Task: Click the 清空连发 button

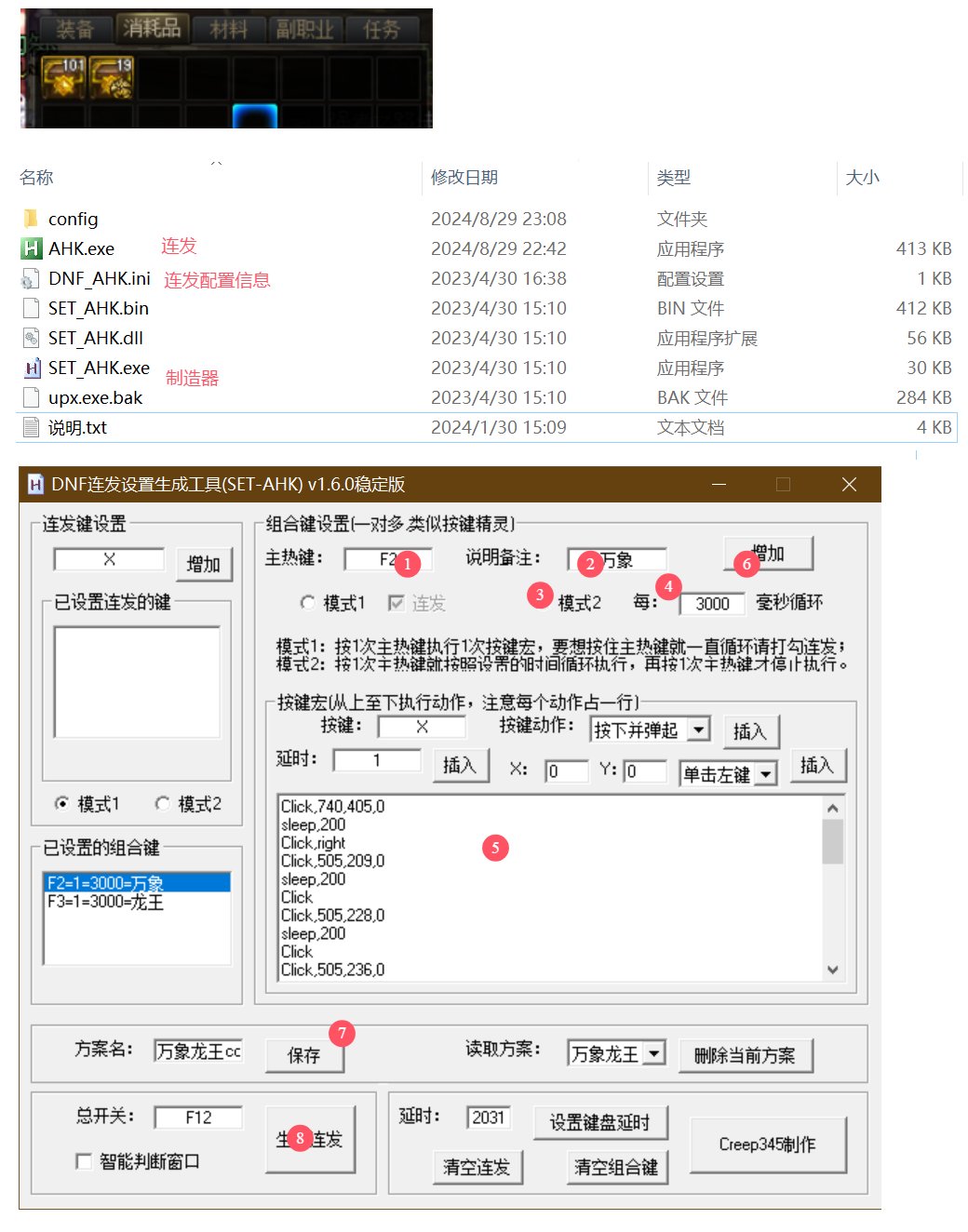Action: tap(477, 1167)
